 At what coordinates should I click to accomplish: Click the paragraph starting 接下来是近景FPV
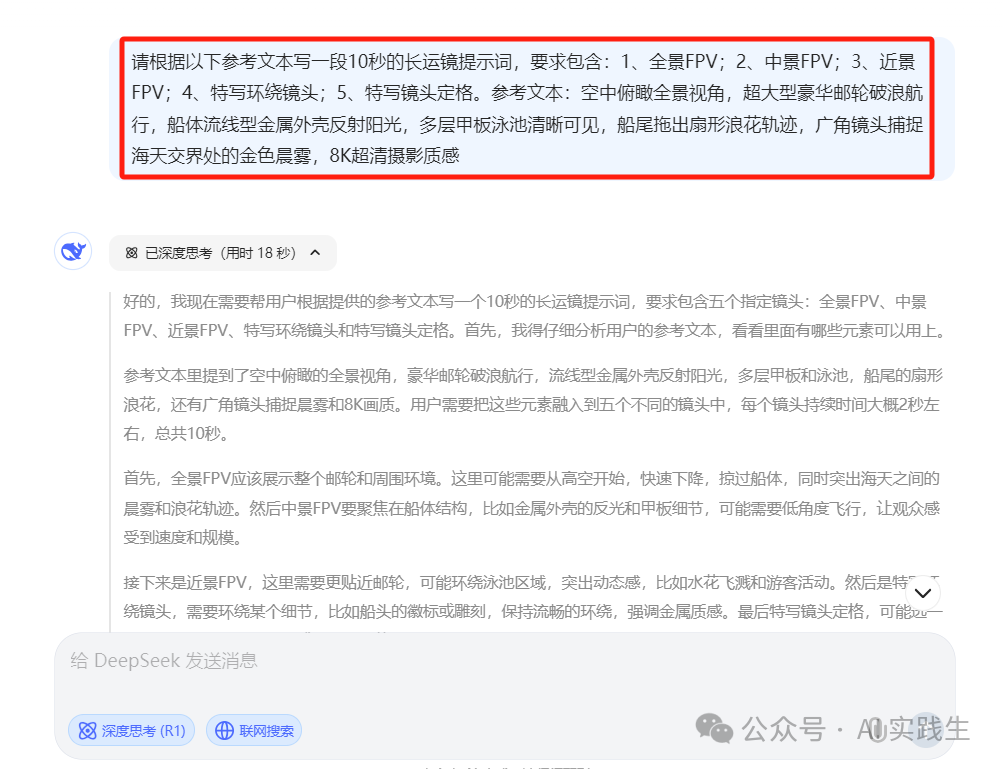[534, 597]
